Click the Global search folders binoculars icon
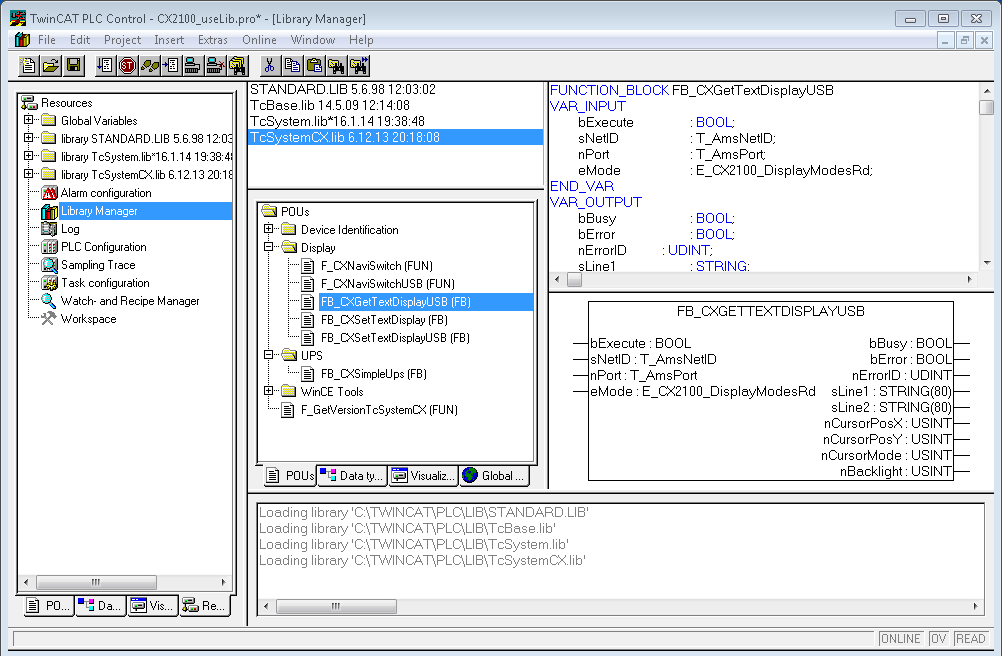 (237, 65)
